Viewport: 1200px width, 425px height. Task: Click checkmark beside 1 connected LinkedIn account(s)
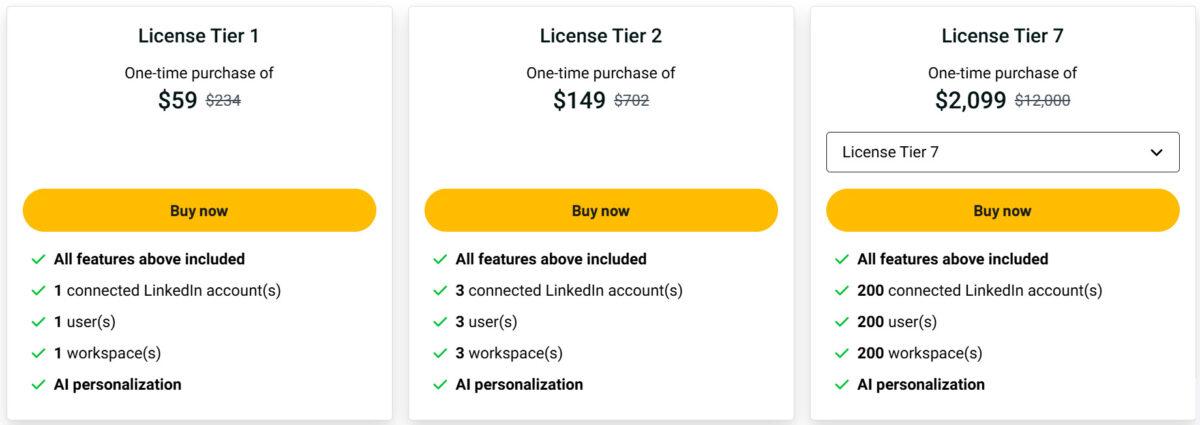[38, 291]
